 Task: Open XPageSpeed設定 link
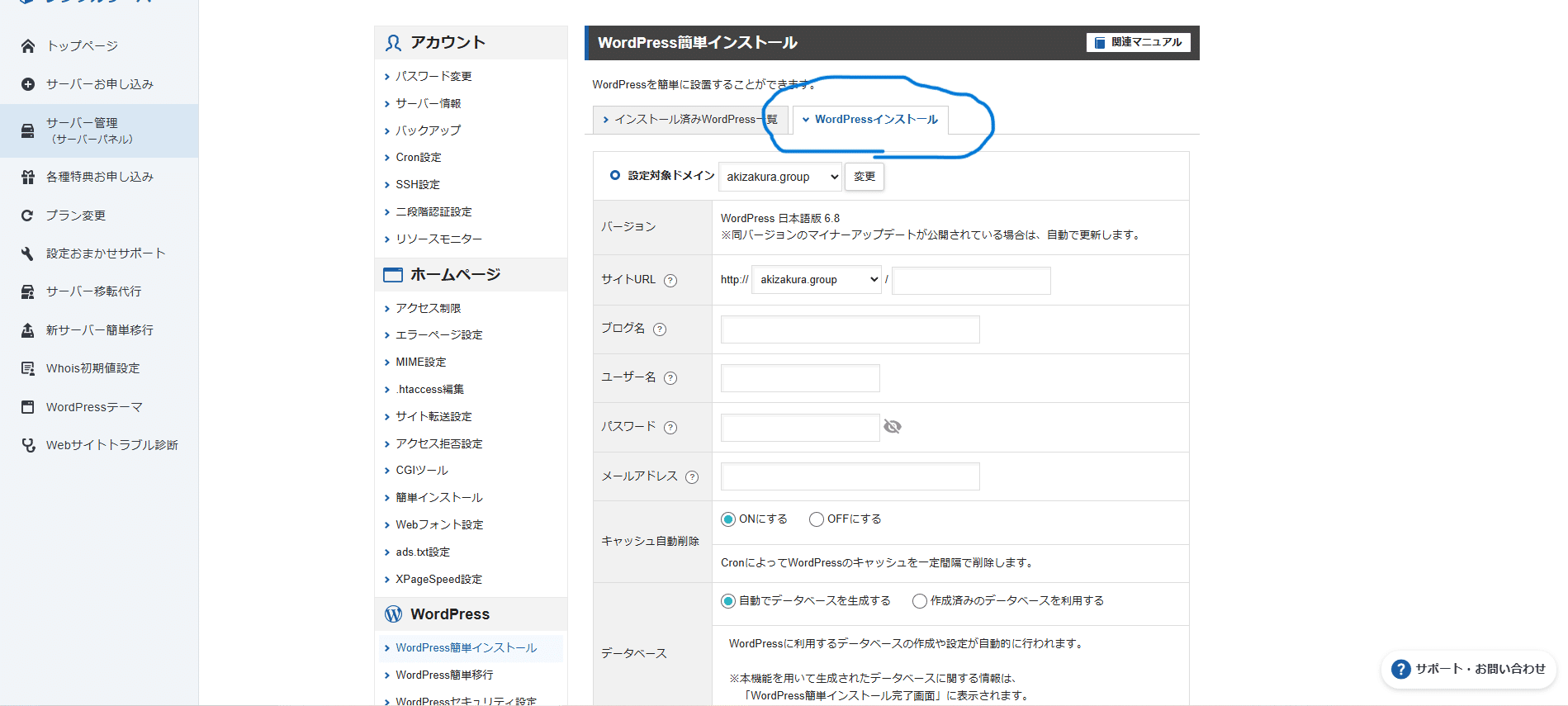(438, 580)
